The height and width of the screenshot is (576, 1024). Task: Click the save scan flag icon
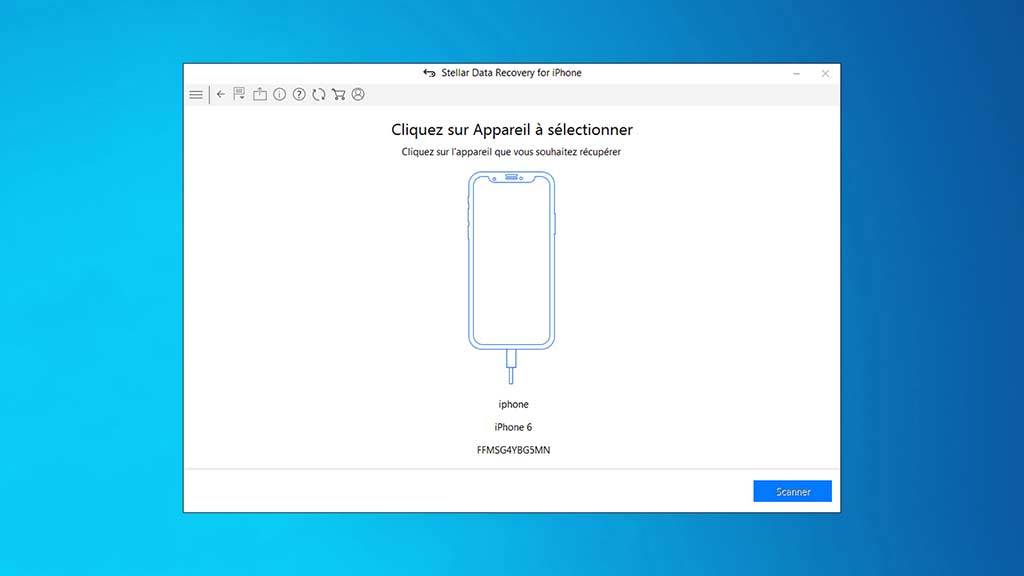point(240,95)
